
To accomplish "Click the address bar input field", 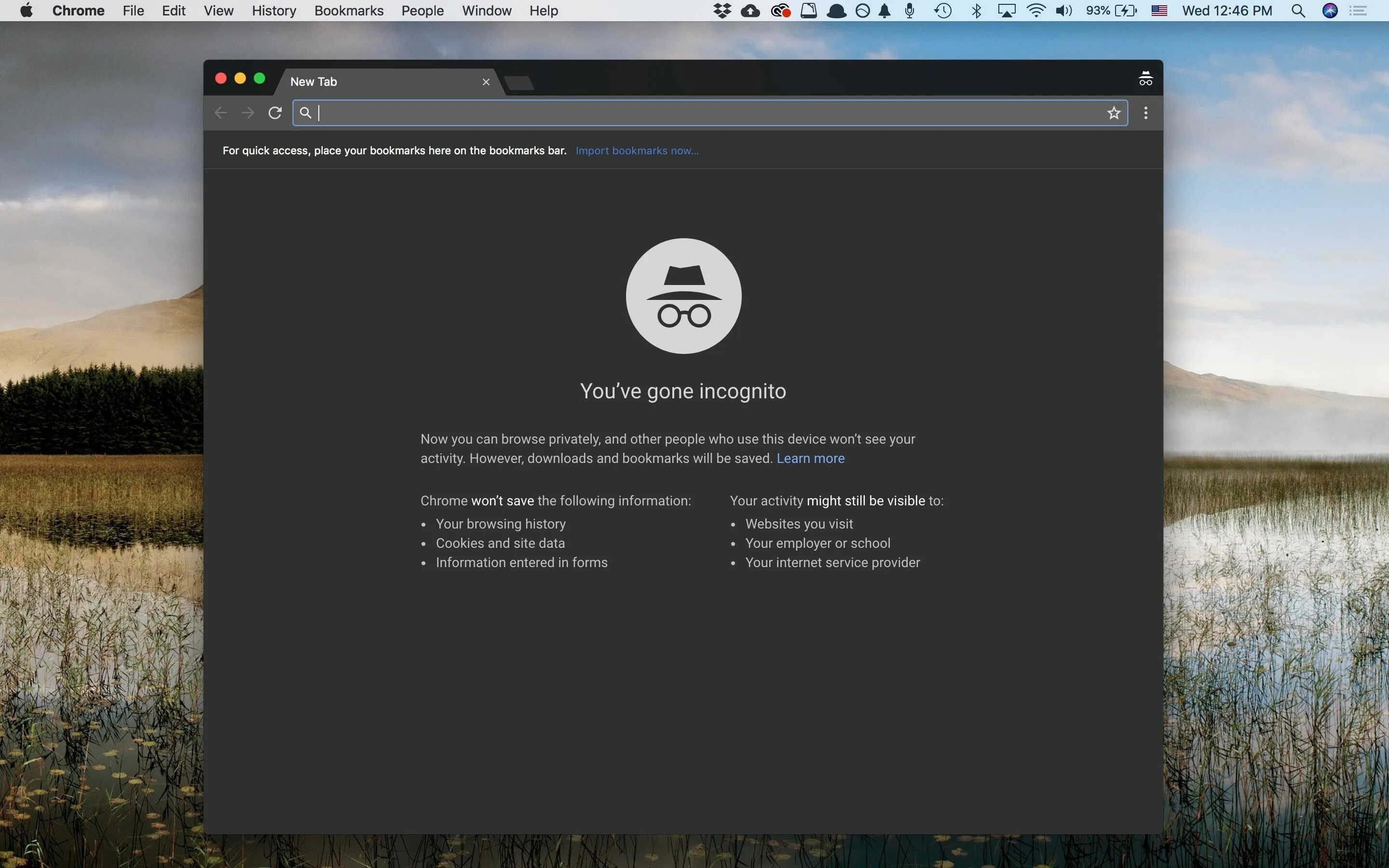I will pyautogui.click(x=710, y=112).
